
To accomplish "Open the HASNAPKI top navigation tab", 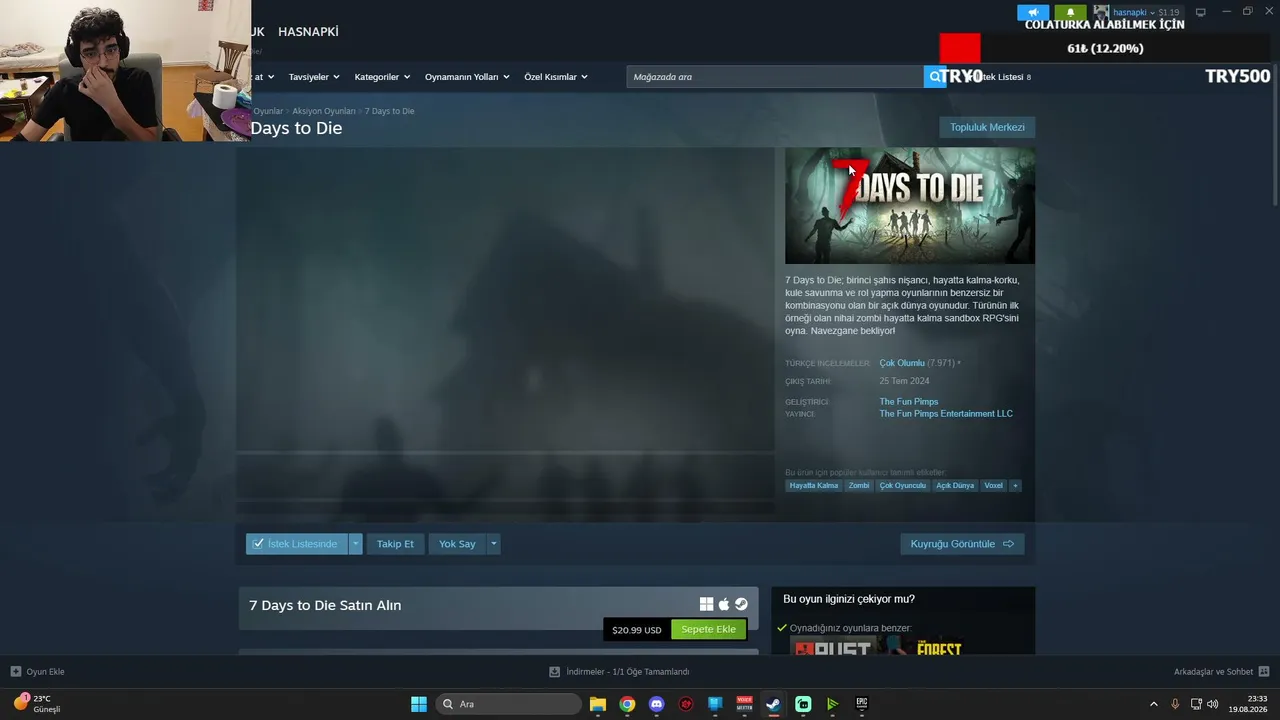I will 308,32.
